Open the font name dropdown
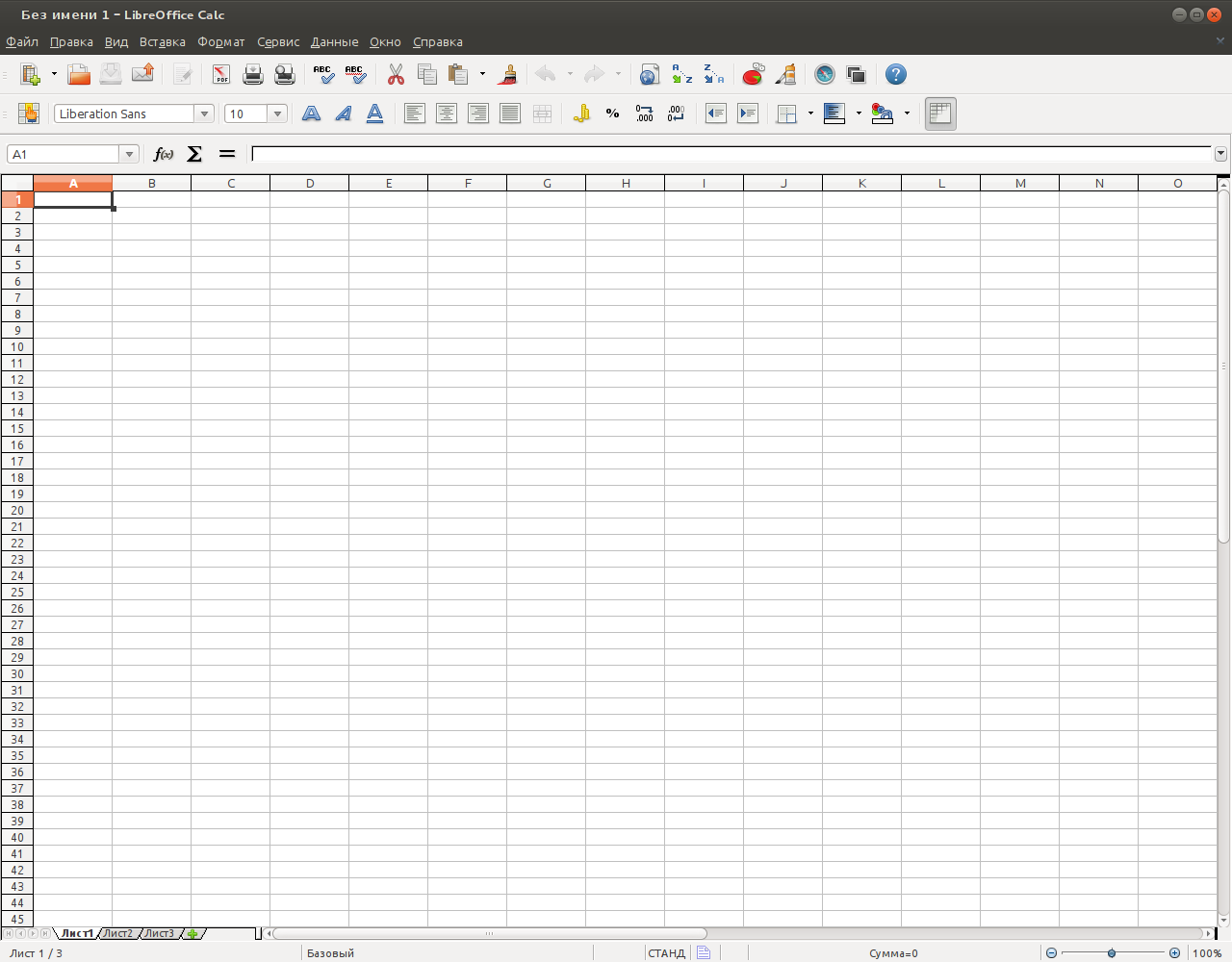Image resolution: width=1232 pixels, height=962 pixels. (204, 114)
